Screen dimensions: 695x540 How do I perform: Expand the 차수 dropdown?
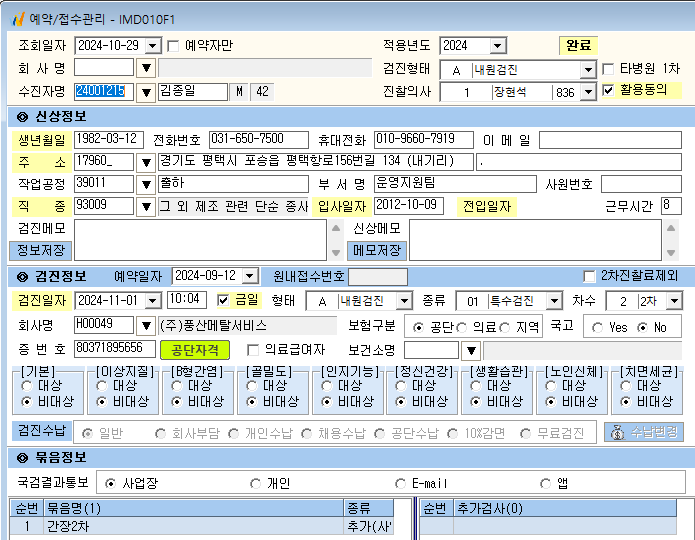tap(674, 301)
